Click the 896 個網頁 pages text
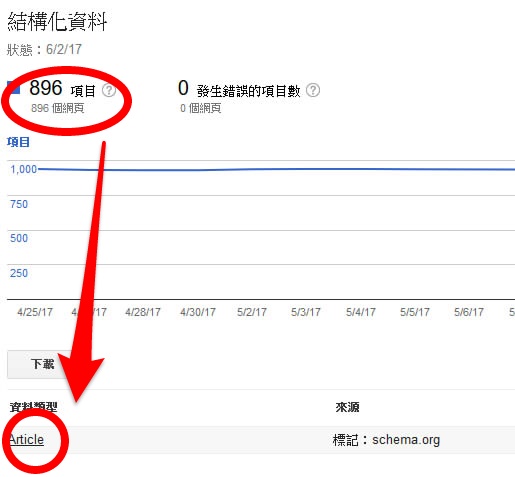This screenshot has height=477, width=515. pyautogui.click(x=57, y=108)
